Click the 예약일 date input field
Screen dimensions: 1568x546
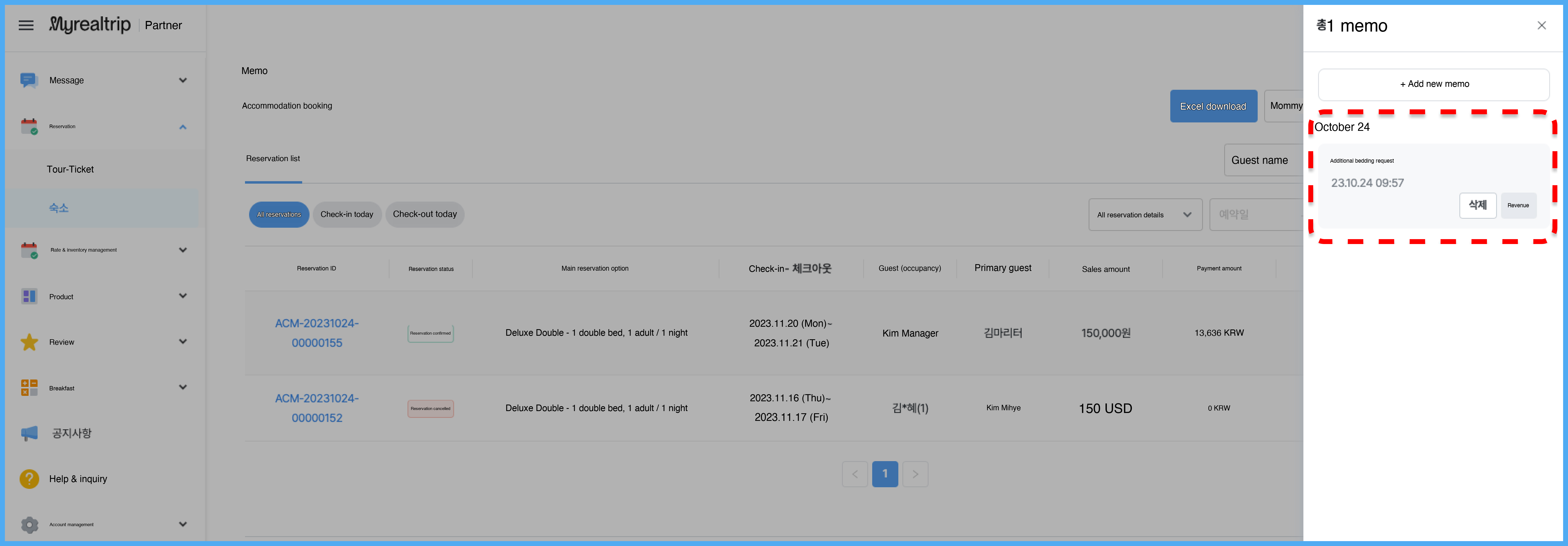click(x=1256, y=215)
